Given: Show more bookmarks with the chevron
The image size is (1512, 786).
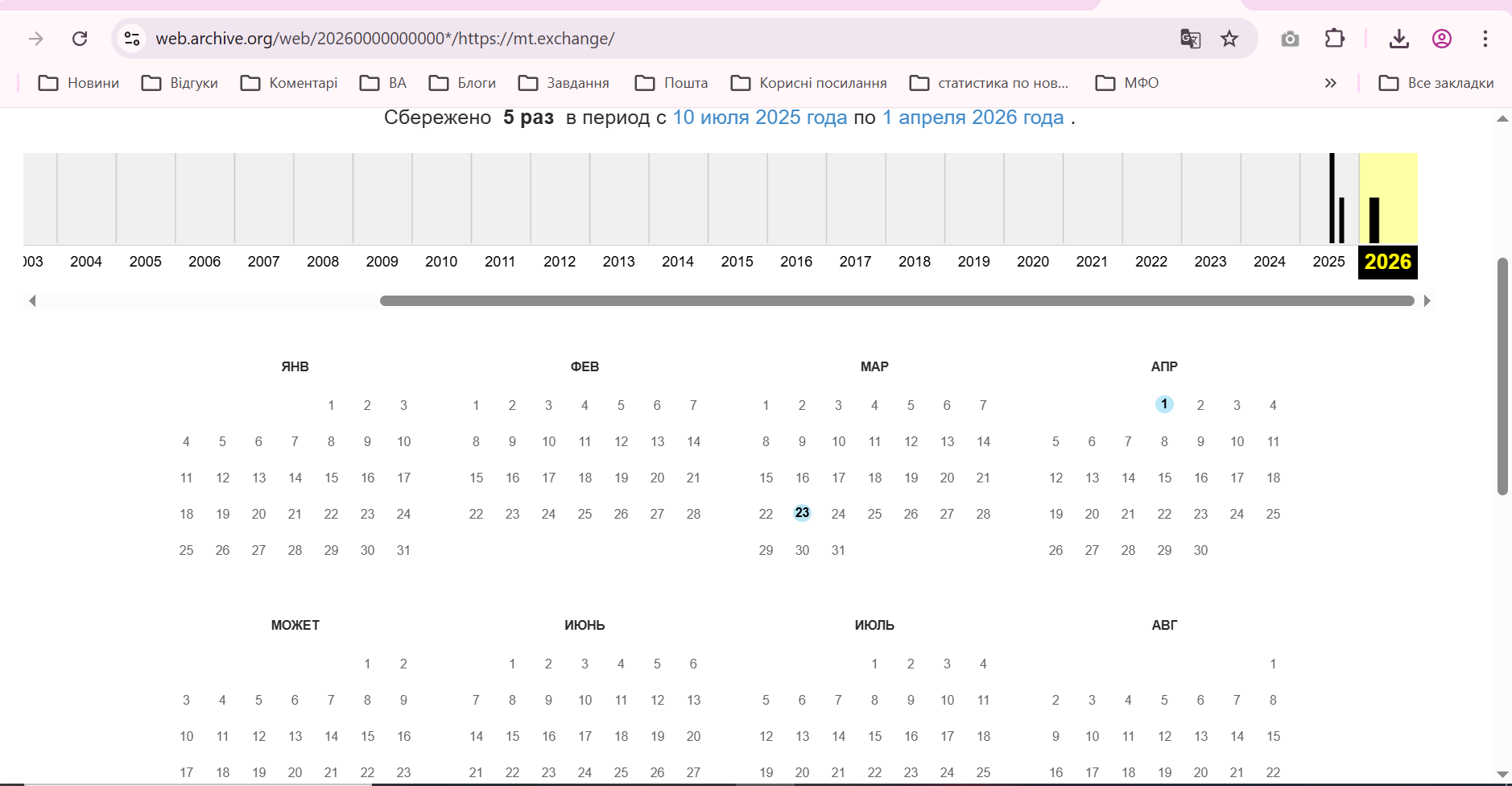Looking at the screenshot, I should [x=1331, y=83].
